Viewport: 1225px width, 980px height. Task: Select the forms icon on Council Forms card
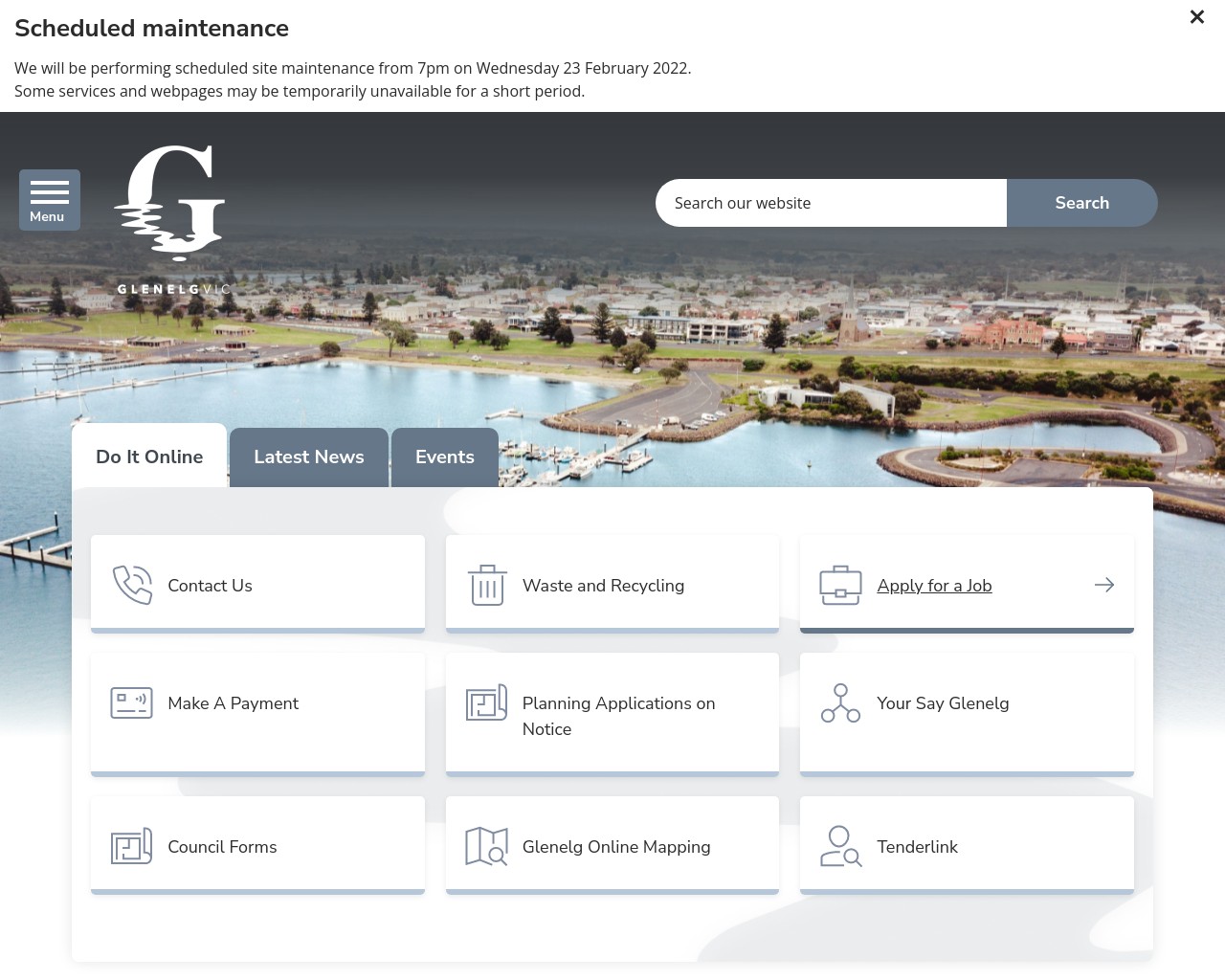tap(132, 846)
